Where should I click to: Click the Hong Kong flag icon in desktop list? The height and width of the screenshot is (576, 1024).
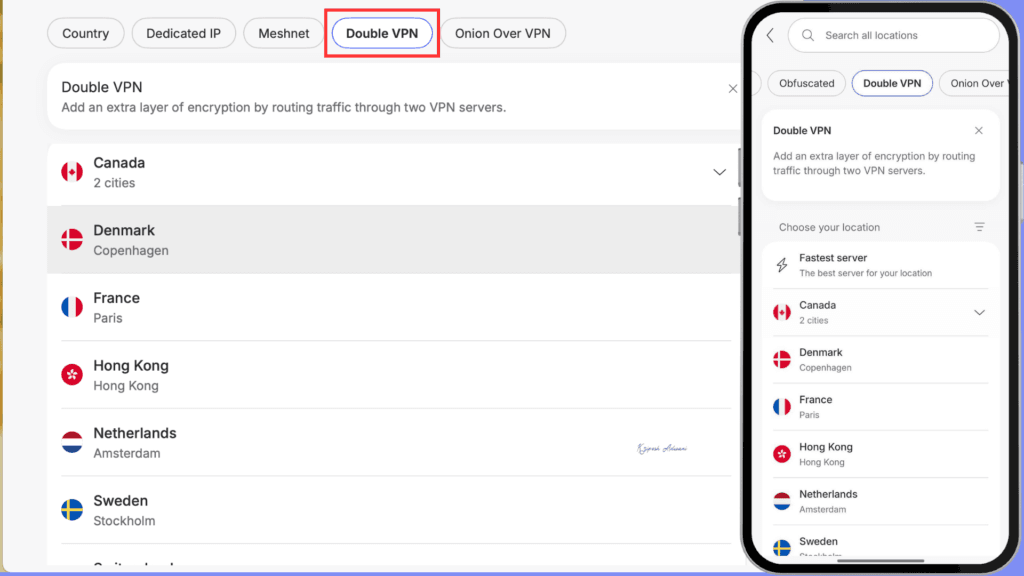72,374
